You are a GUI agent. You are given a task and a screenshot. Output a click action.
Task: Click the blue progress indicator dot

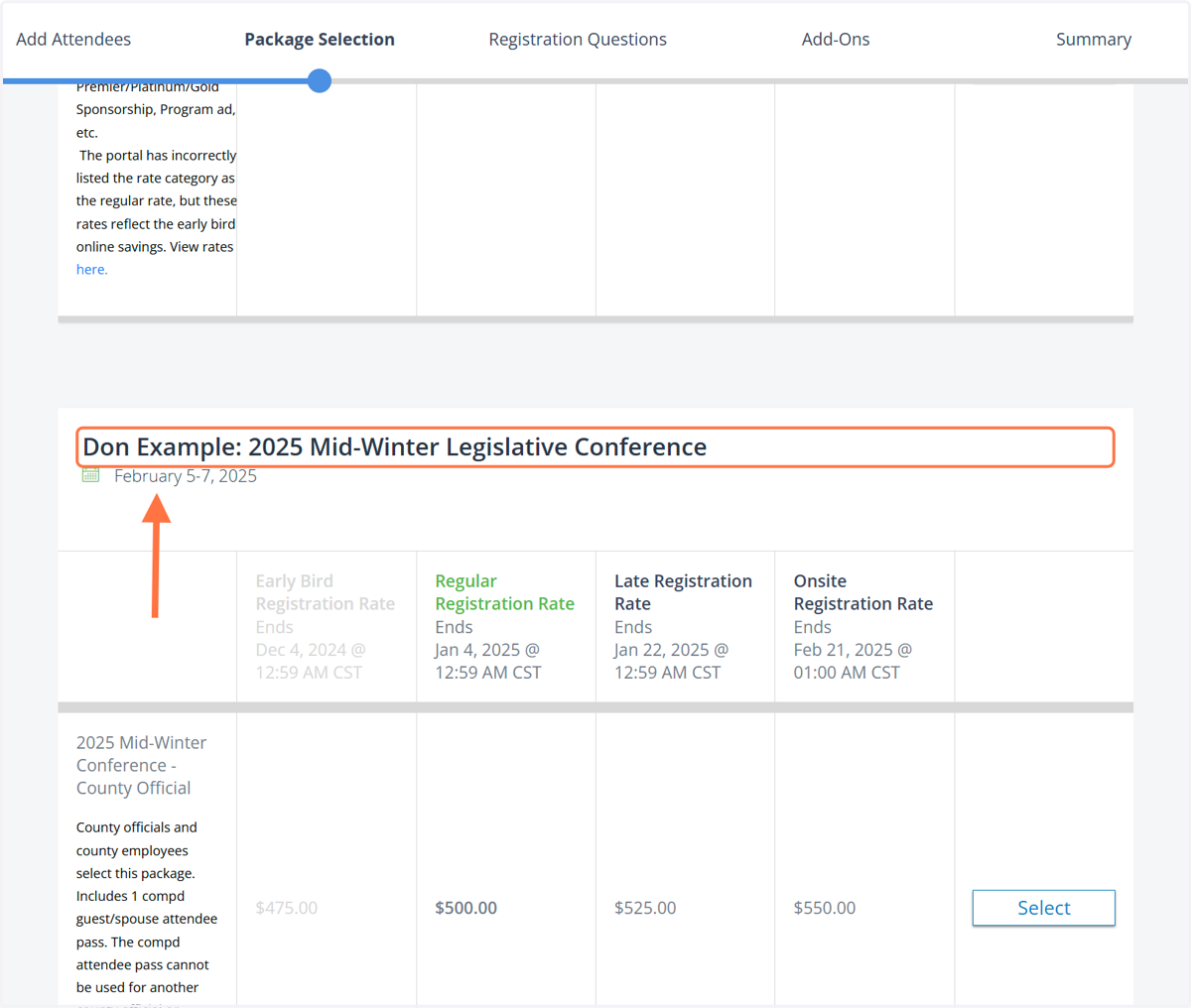320,81
